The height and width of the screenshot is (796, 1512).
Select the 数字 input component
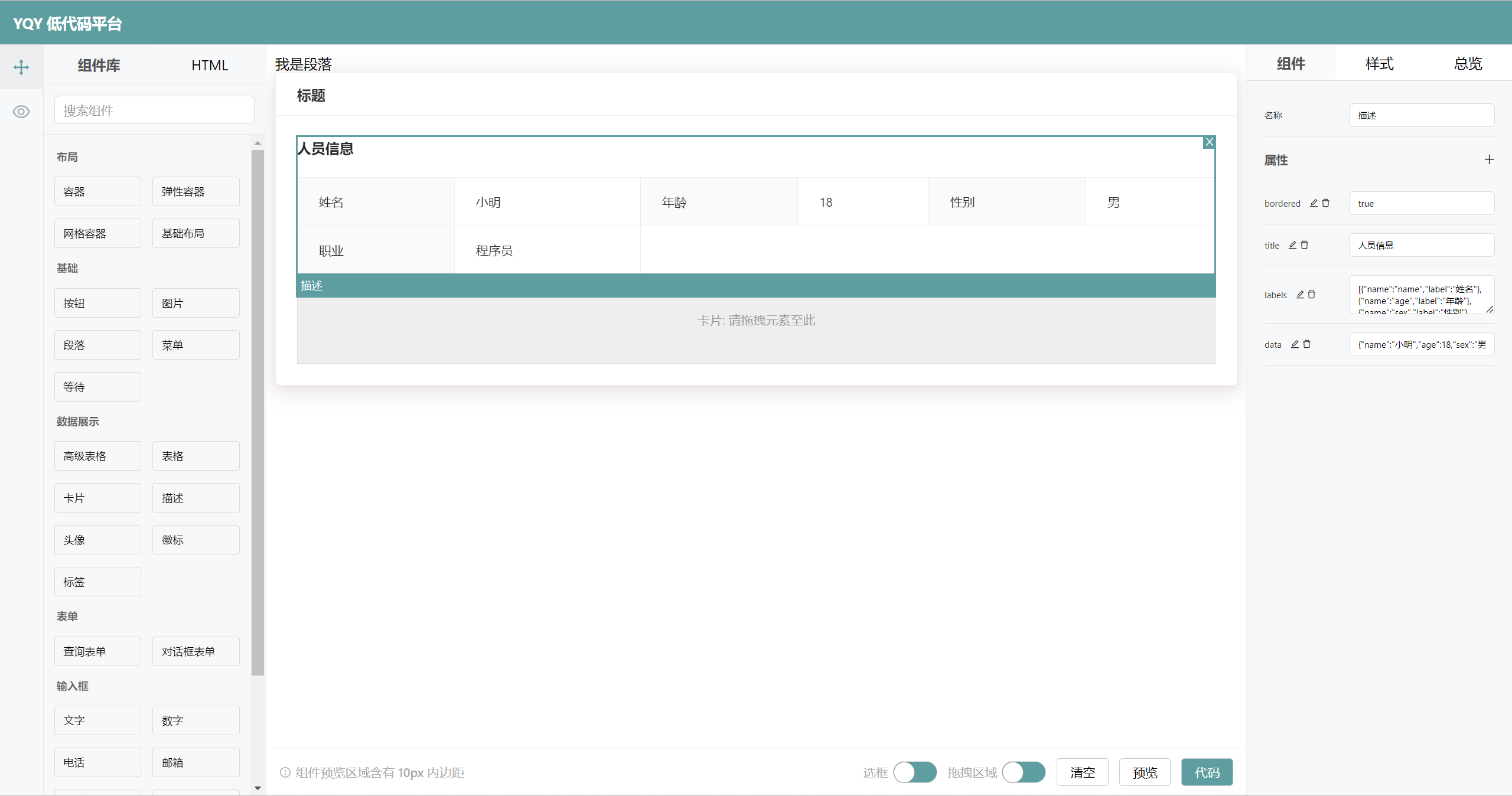[x=196, y=721]
